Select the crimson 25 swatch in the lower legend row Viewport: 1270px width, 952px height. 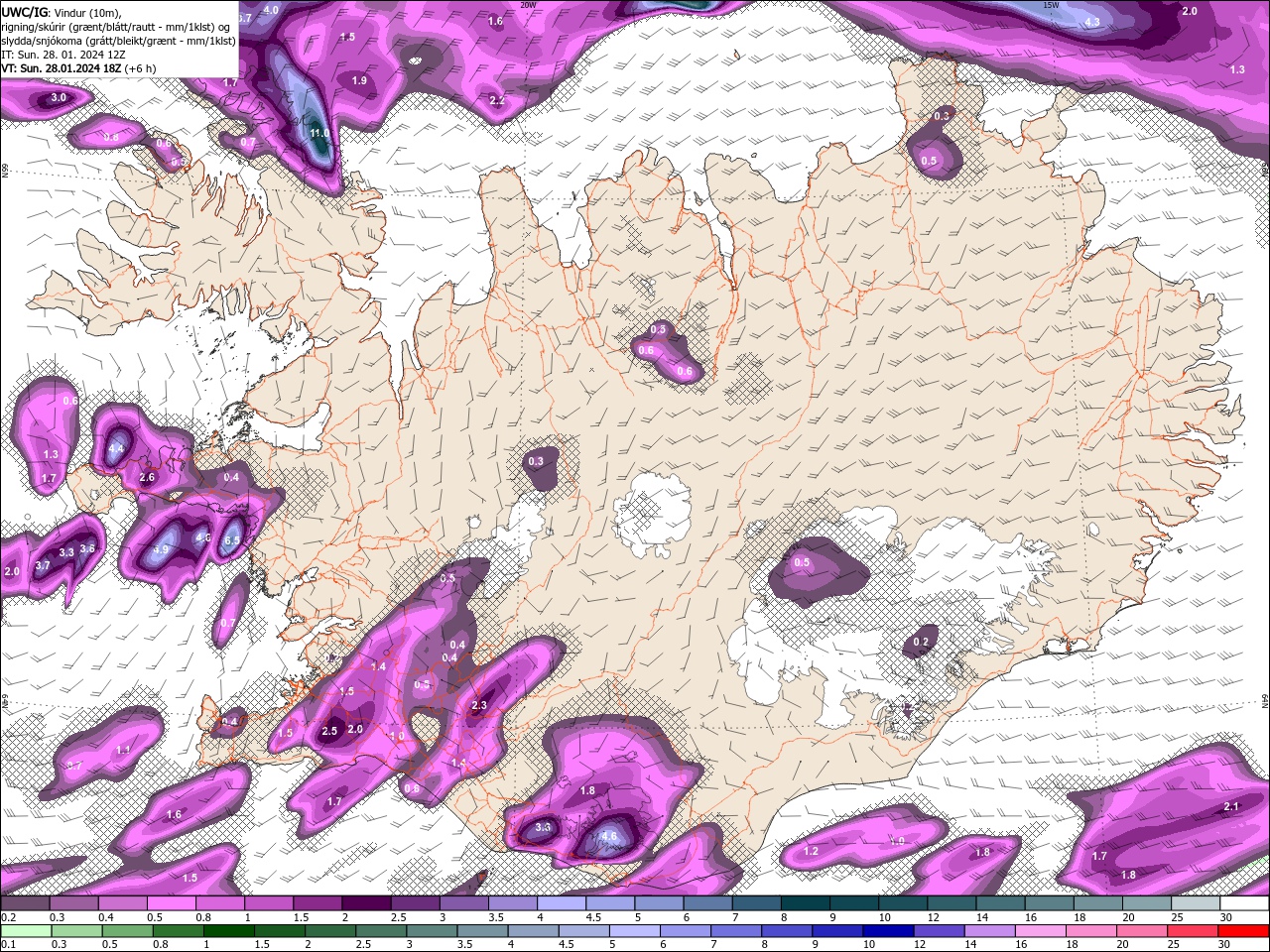coord(1196,930)
